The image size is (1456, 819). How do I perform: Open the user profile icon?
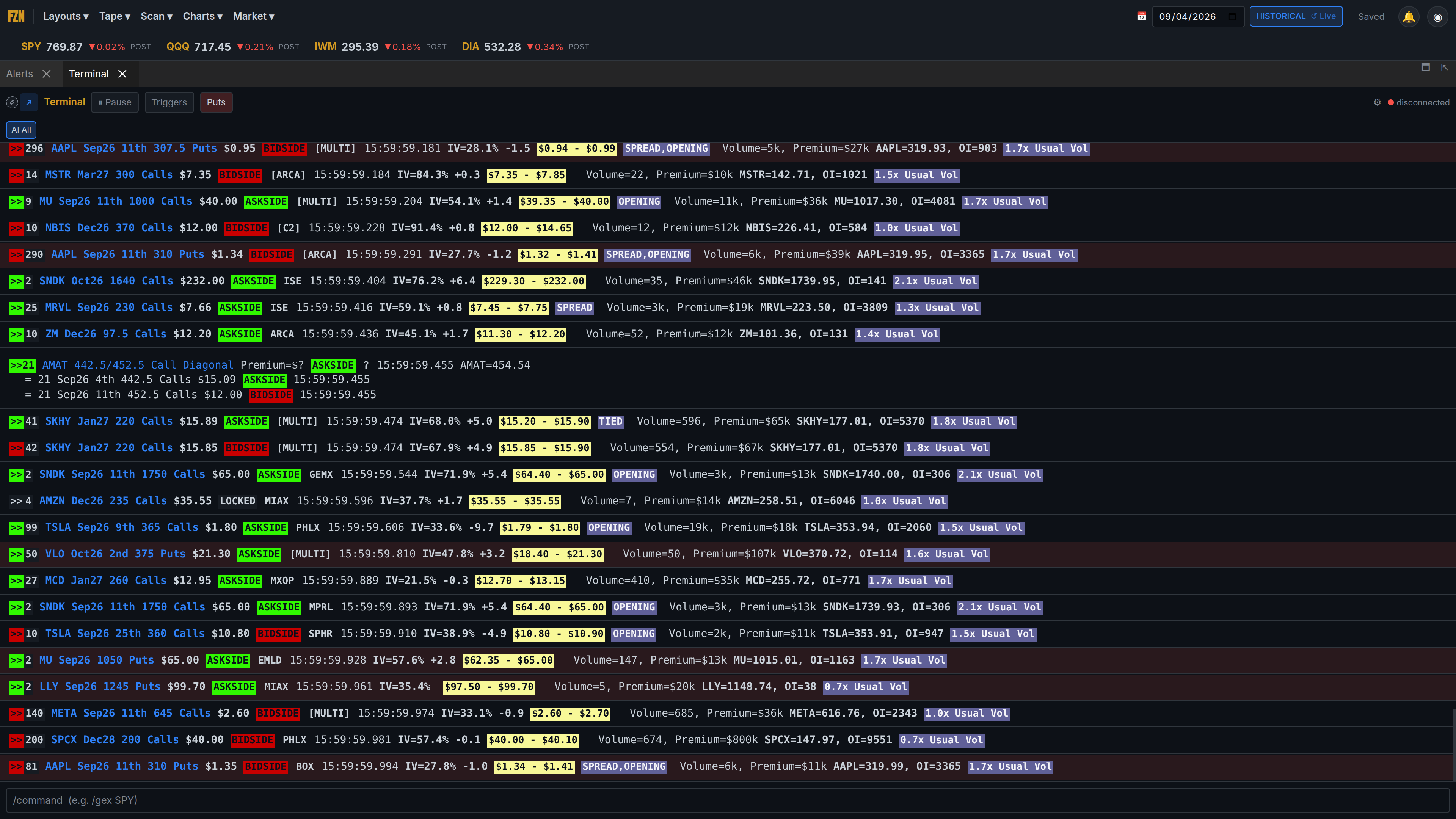(x=1437, y=17)
